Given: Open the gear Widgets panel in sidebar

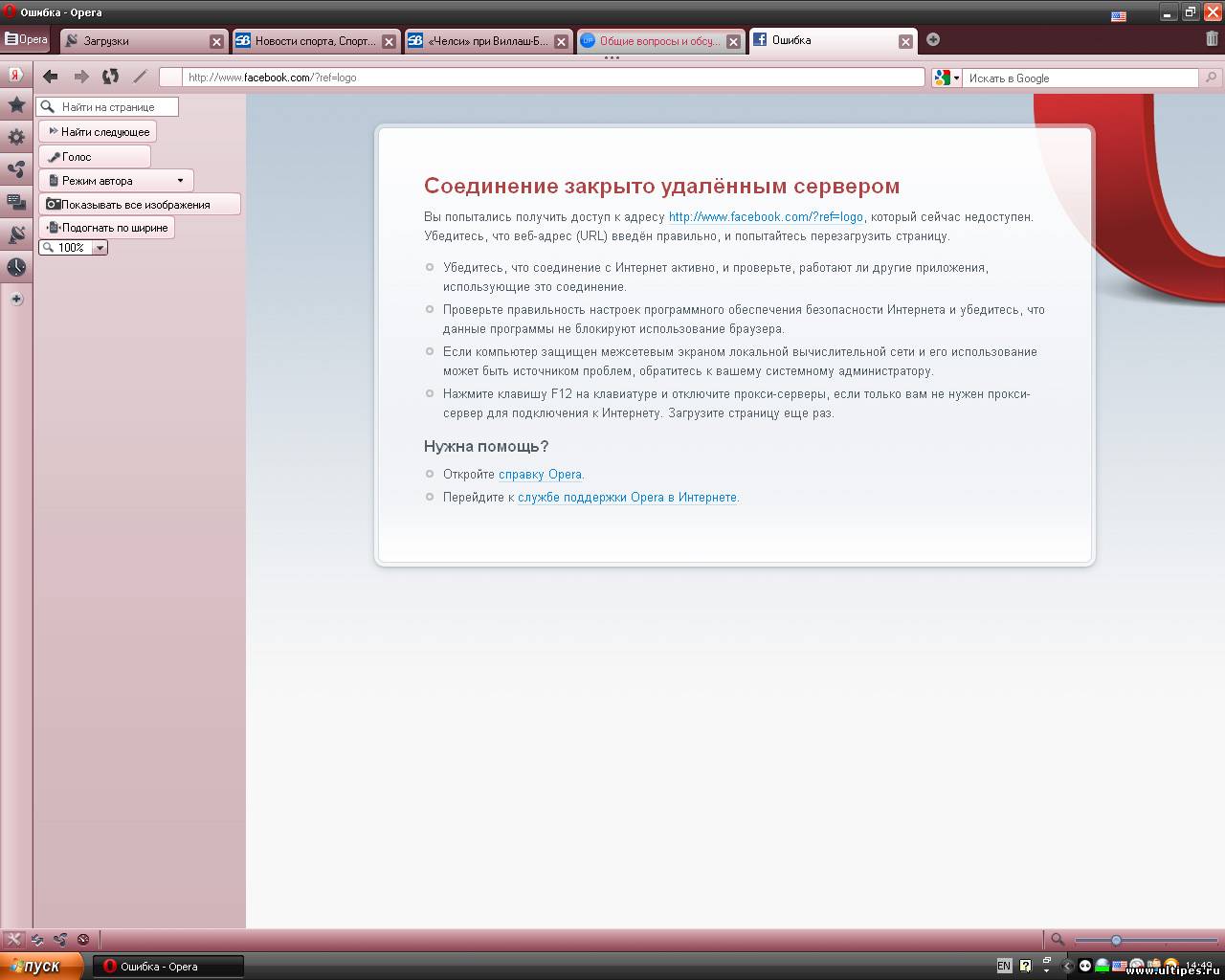Looking at the screenshot, I should tap(16, 137).
